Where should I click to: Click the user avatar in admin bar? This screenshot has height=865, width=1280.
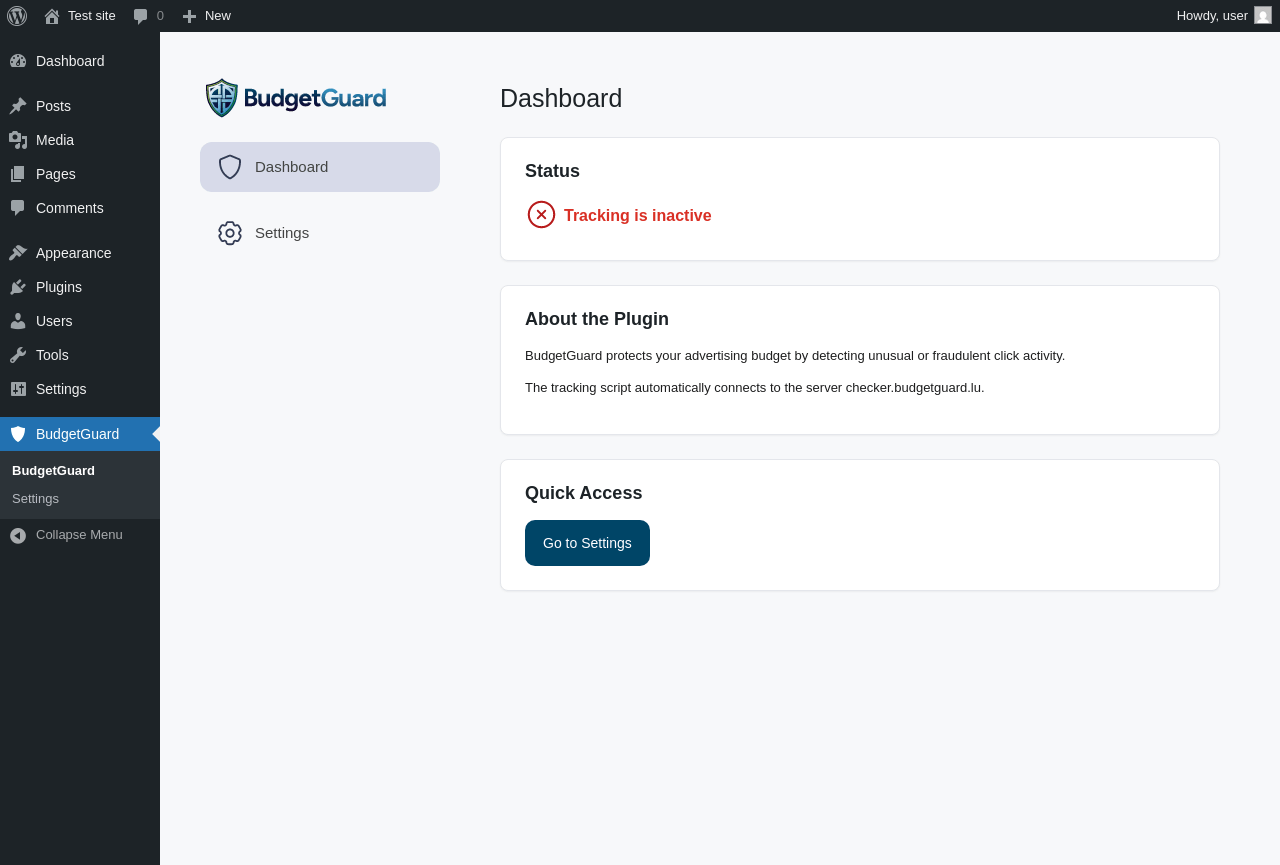point(1263,15)
